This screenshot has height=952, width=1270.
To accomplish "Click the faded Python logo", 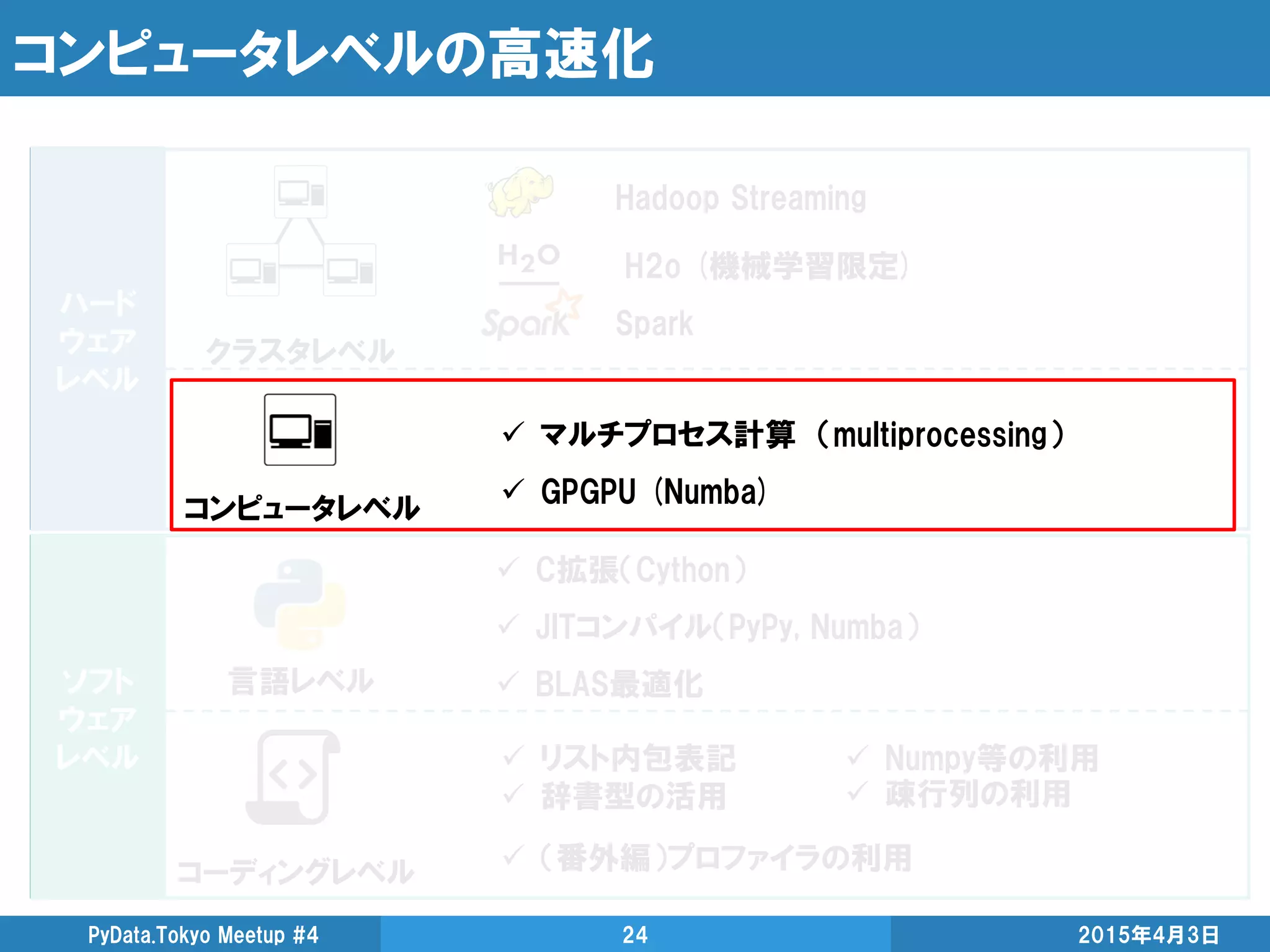I will (x=300, y=604).
